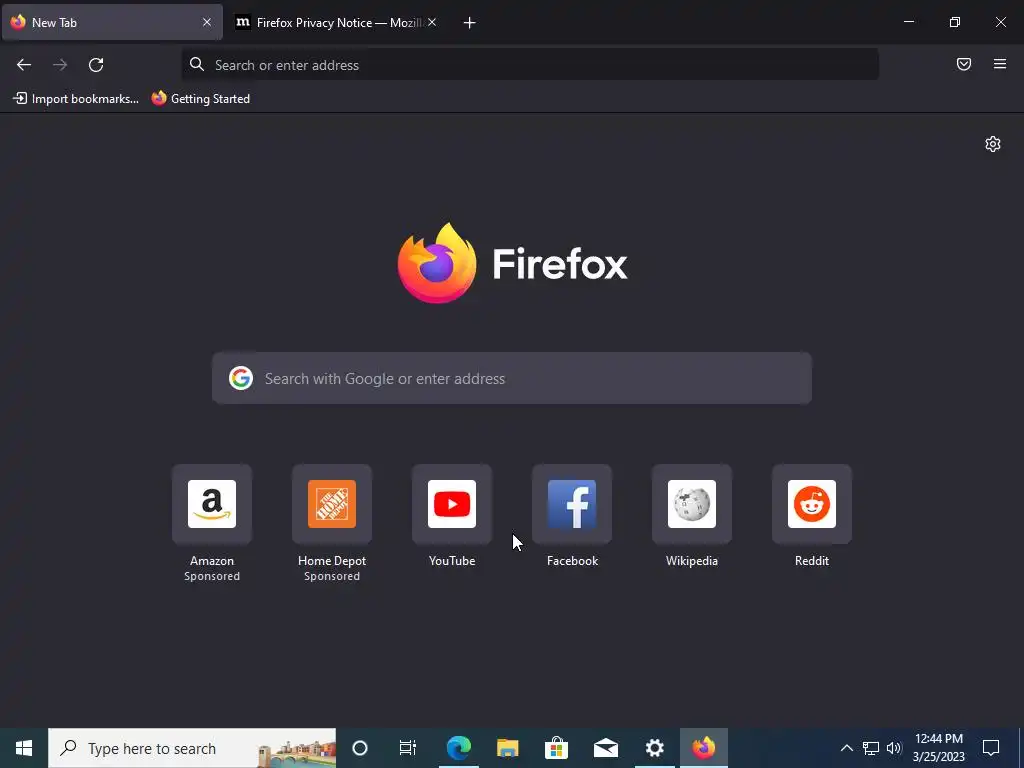
Task: Show hidden system tray icons
Action: (846, 748)
